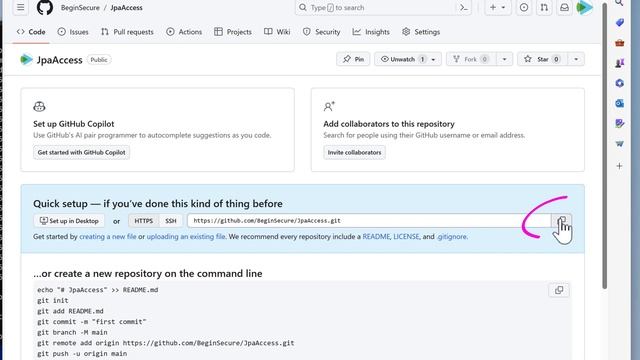
Task: Star the JpaAccess repository
Action: coord(542,59)
